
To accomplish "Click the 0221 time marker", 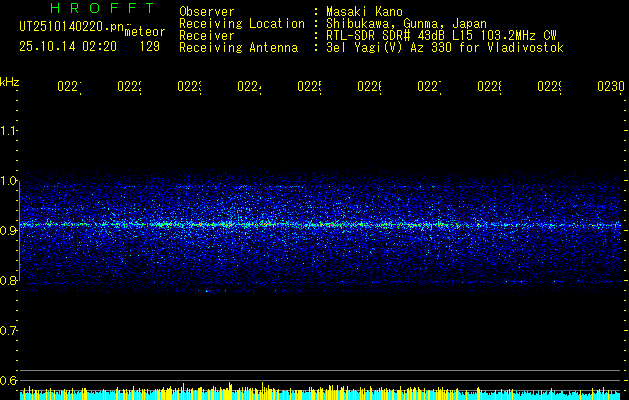I will coord(69,87).
